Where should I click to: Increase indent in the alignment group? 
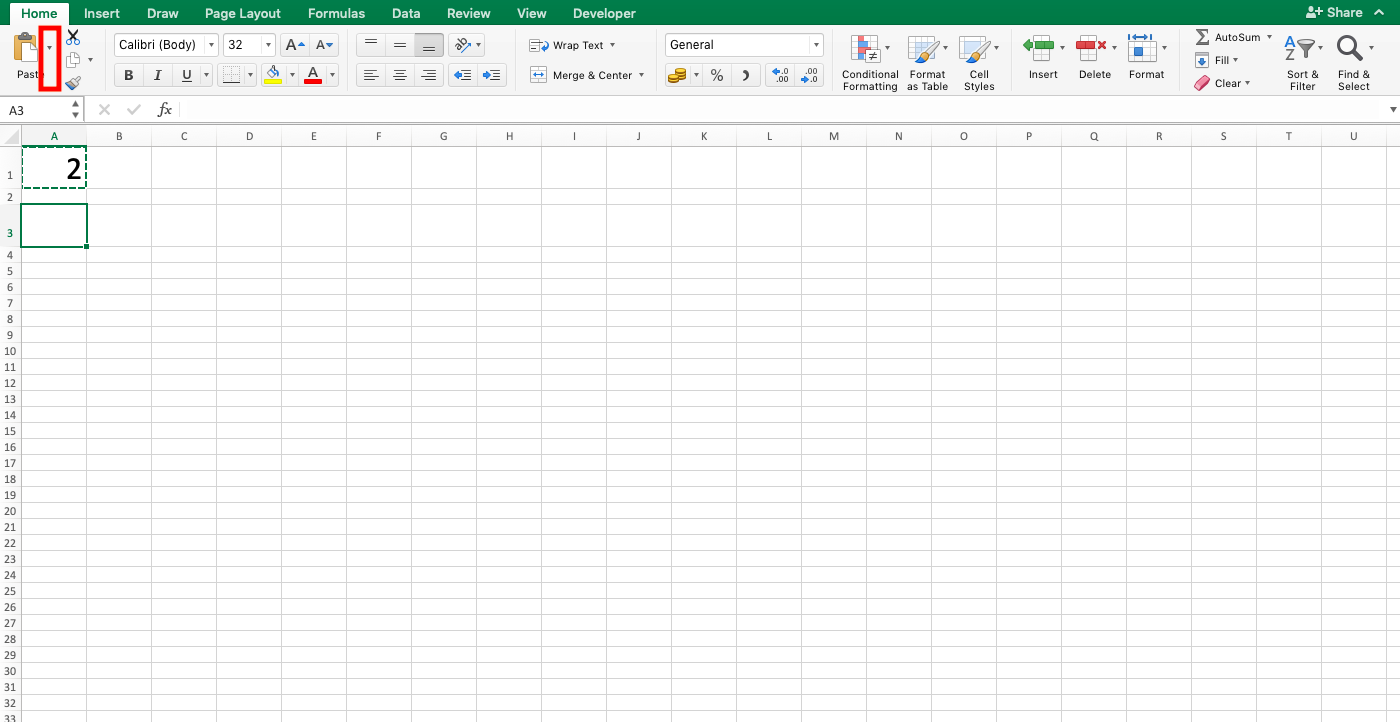coord(491,75)
